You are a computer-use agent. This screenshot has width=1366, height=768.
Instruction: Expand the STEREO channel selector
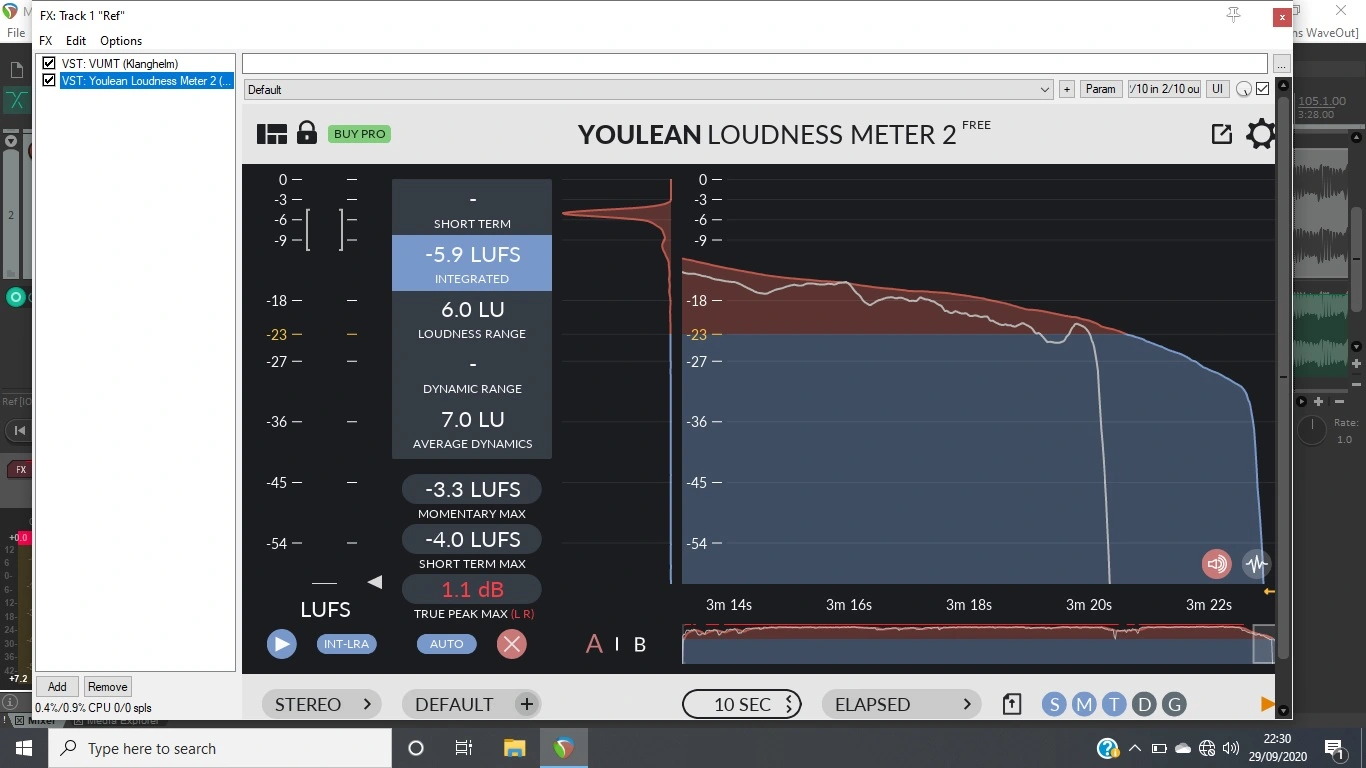click(x=322, y=705)
